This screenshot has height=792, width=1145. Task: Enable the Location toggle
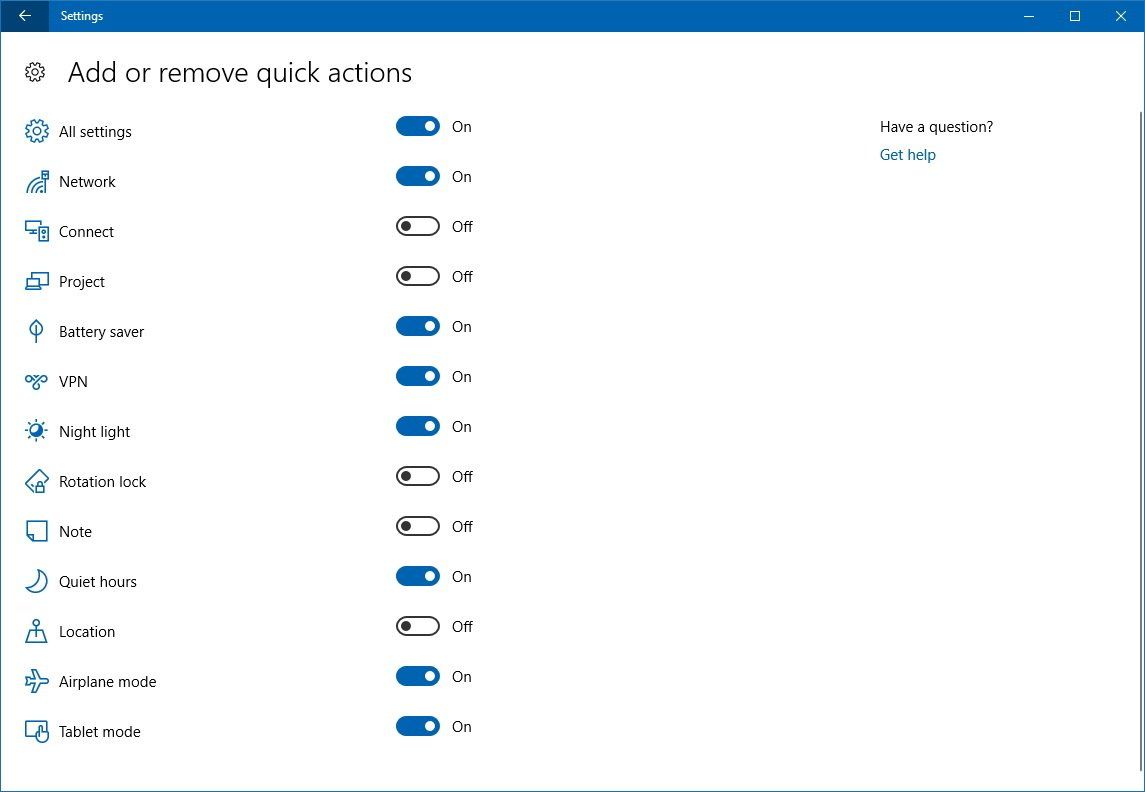(417, 626)
